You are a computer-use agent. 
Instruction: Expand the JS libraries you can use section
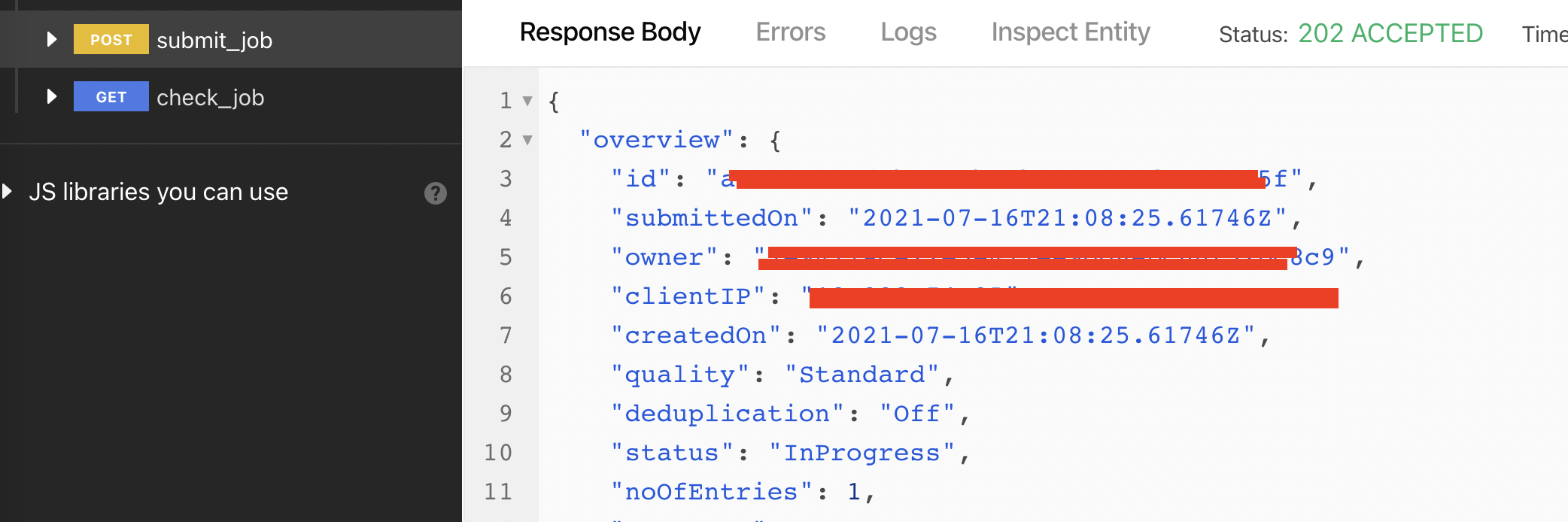coord(8,191)
